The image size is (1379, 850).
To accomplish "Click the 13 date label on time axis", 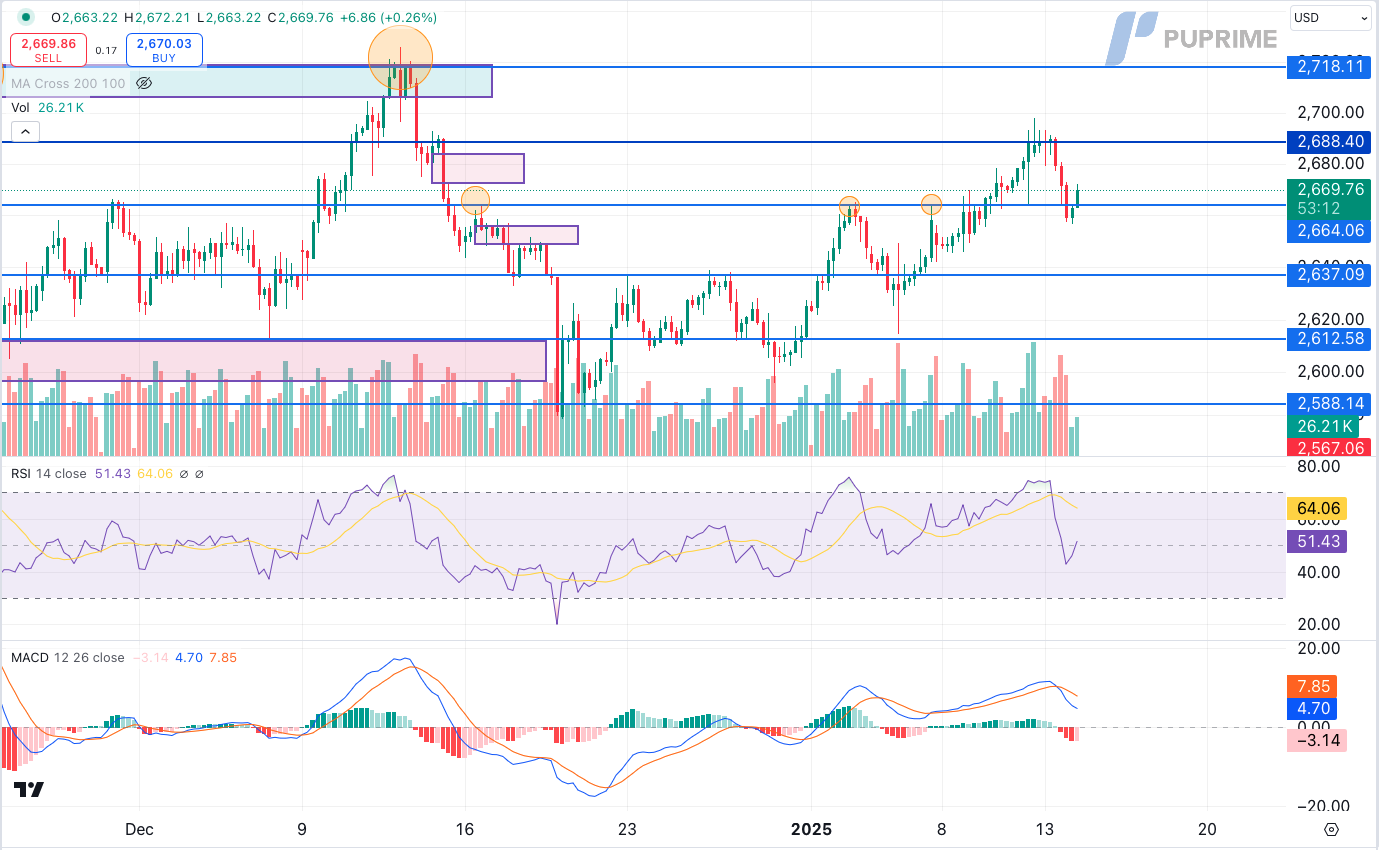I will pos(1045,829).
